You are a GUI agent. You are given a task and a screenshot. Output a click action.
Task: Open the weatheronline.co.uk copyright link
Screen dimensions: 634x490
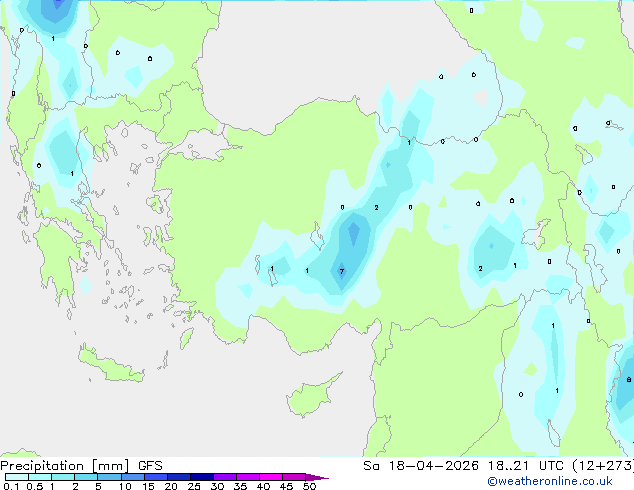click(549, 481)
